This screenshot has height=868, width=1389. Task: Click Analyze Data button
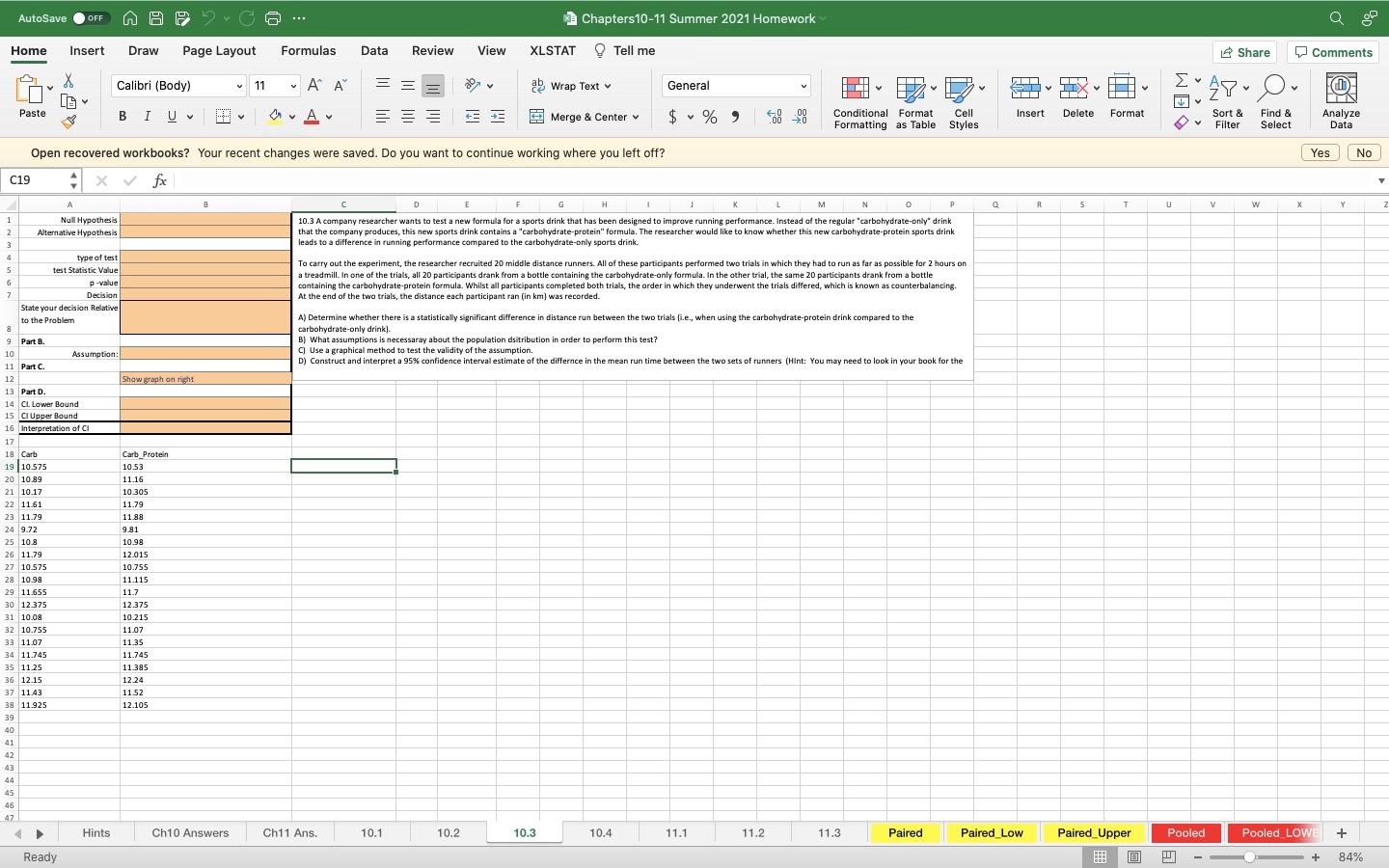[x=1341, y=102]
